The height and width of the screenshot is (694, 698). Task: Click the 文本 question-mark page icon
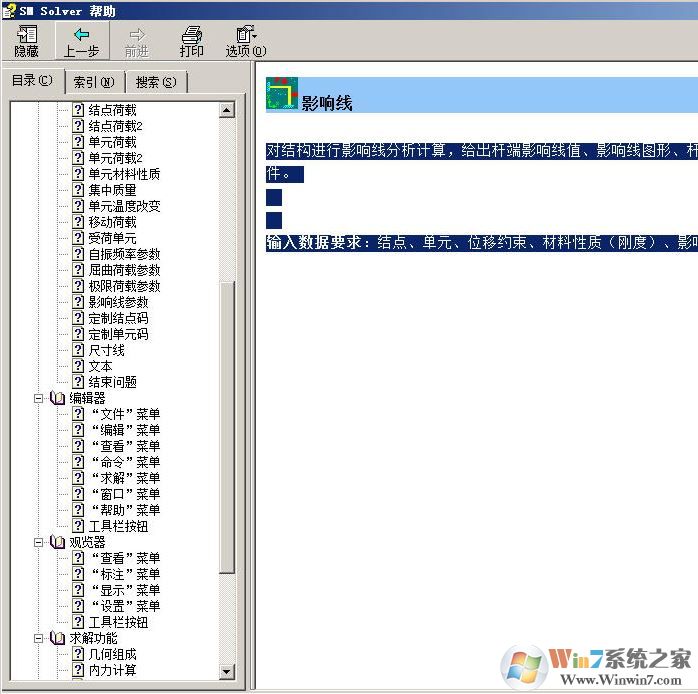coord(78,366)
